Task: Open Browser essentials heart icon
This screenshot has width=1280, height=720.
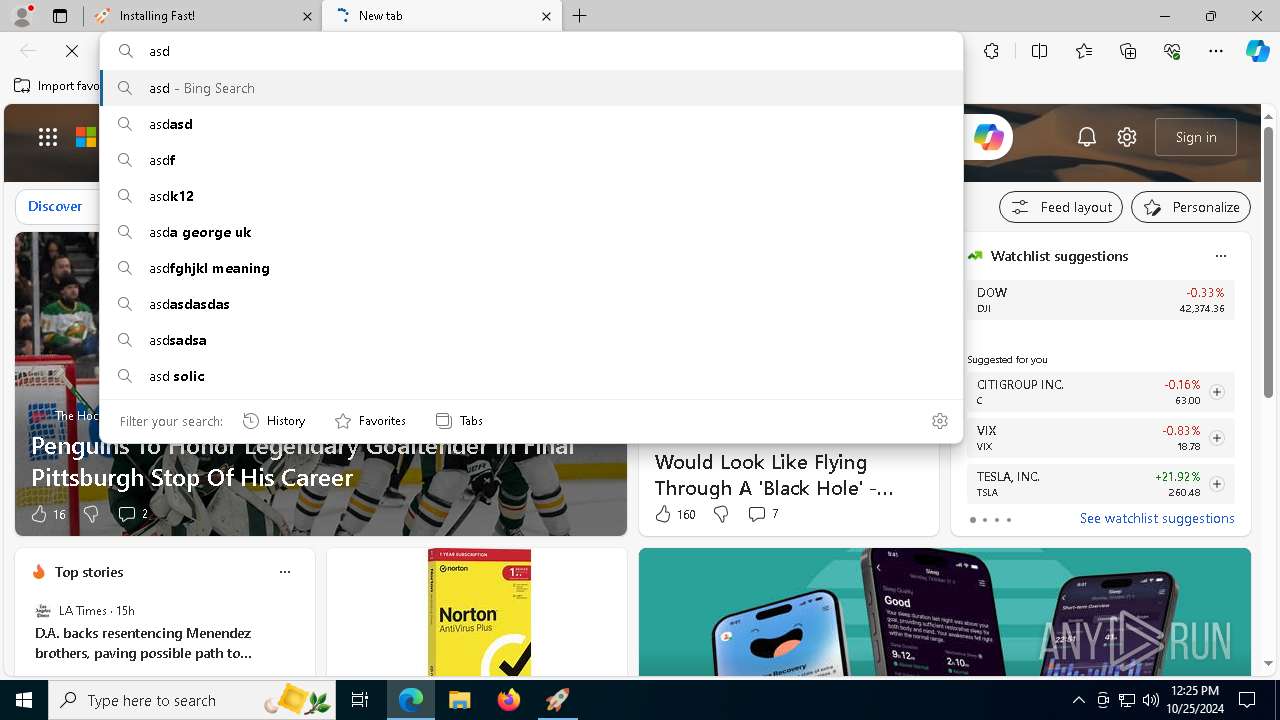Action: 1173,51
